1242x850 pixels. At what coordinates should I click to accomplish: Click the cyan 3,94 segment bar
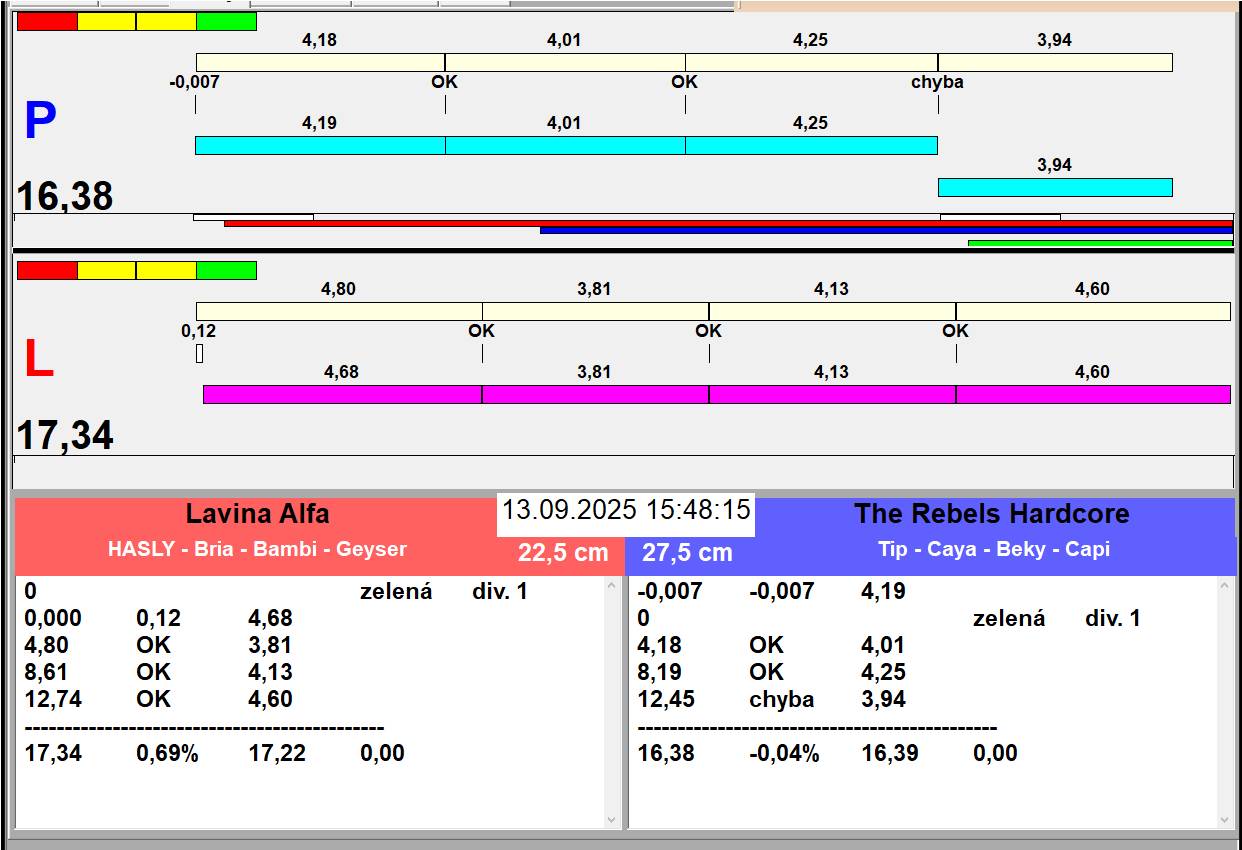1054,187
